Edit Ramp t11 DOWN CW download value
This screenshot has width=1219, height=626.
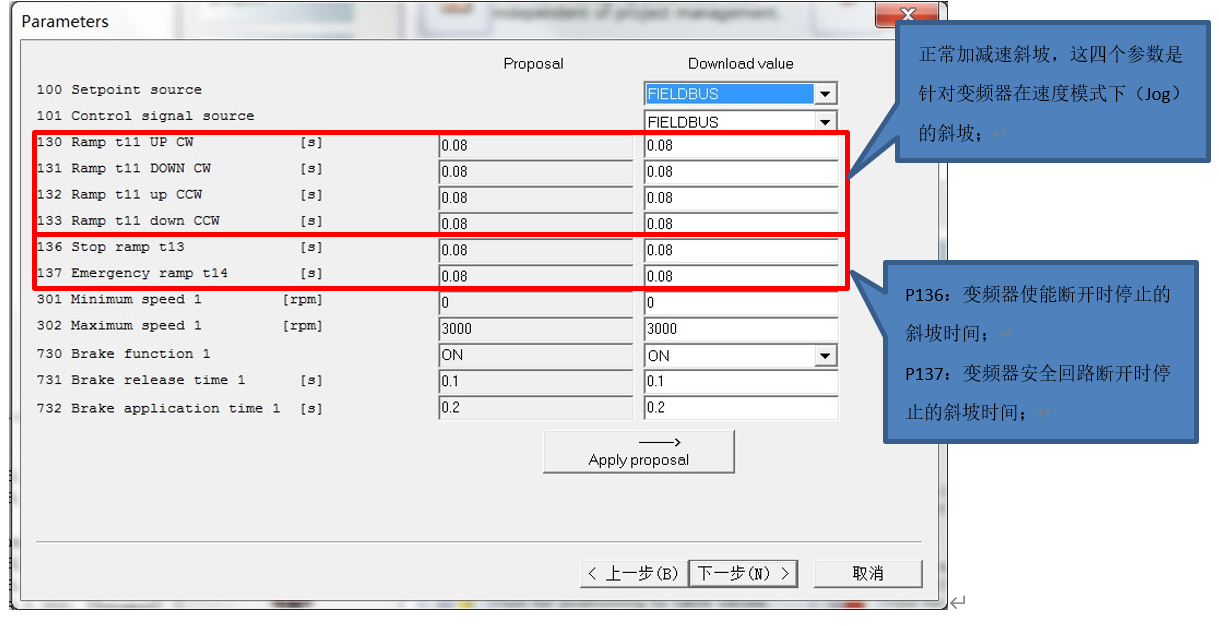(x=740, y=172)
